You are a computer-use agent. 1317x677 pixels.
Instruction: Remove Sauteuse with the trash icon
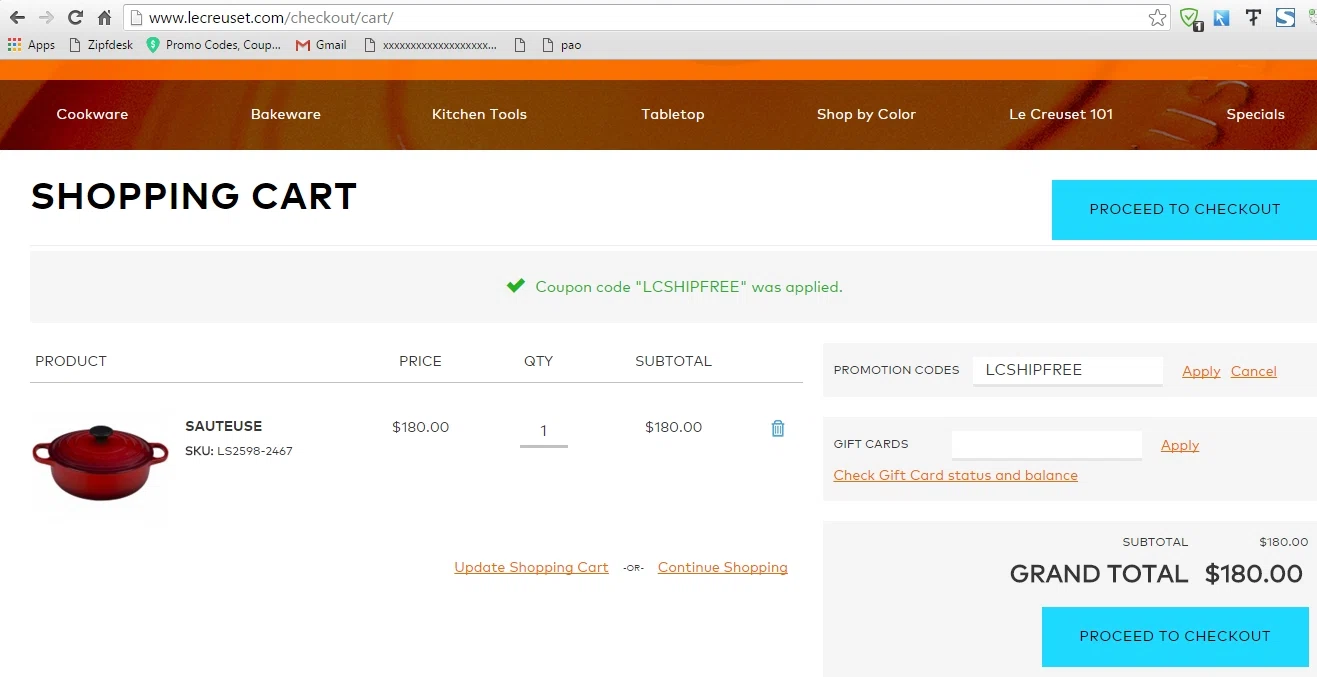(x=778, y=428)
